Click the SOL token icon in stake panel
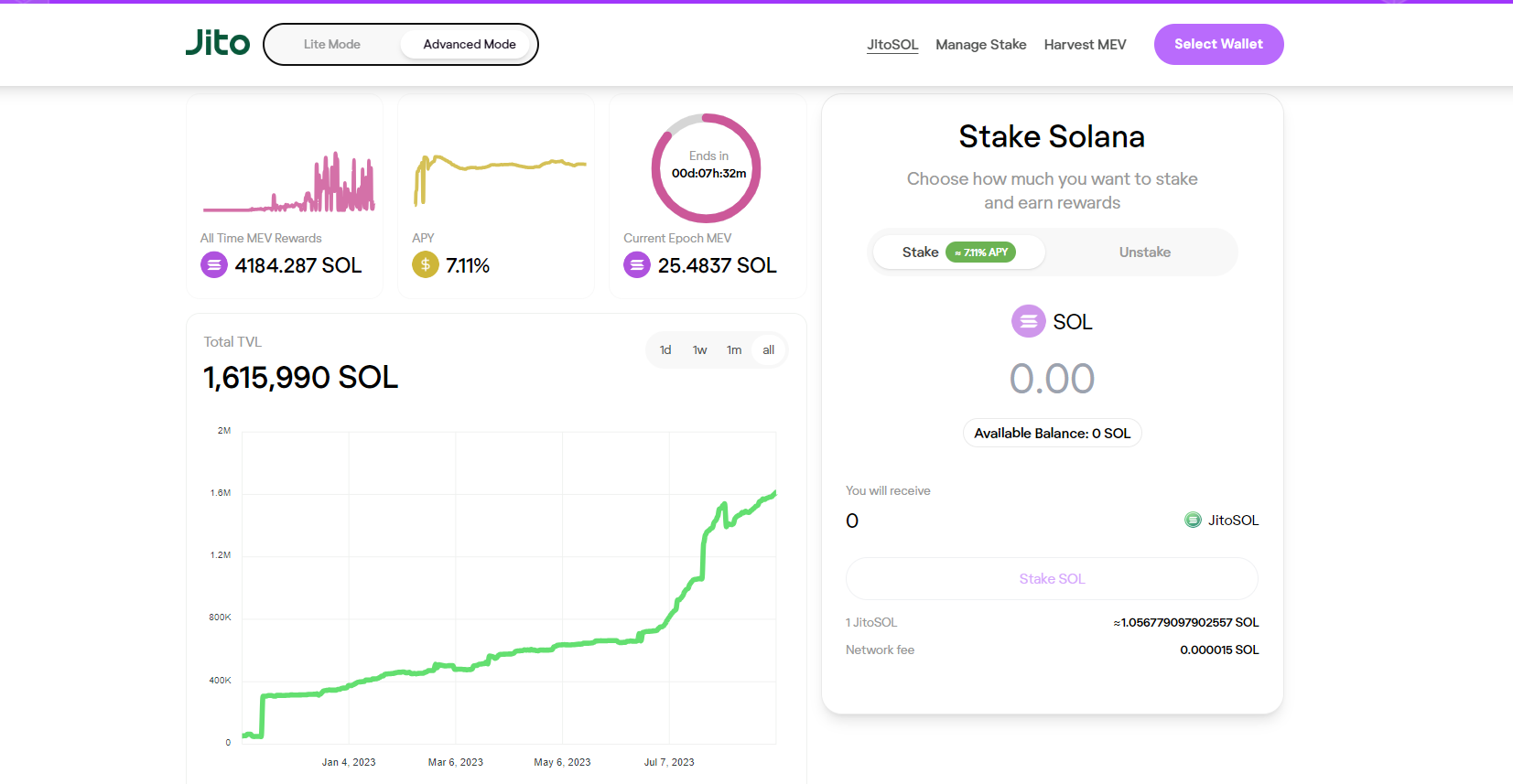 [x=1029, y=321]
